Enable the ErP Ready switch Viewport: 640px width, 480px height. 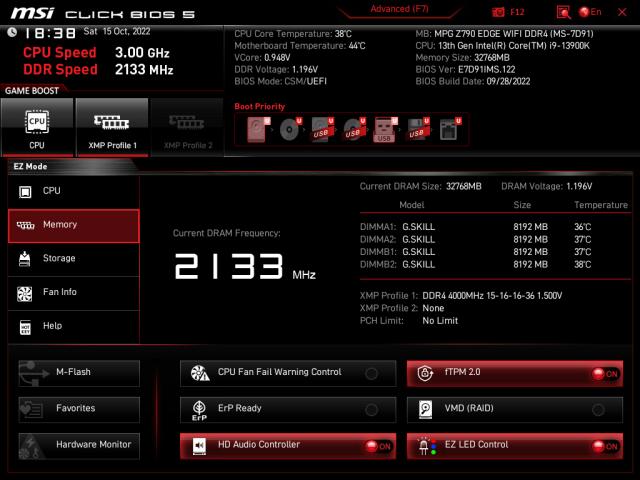click(371, 410)
